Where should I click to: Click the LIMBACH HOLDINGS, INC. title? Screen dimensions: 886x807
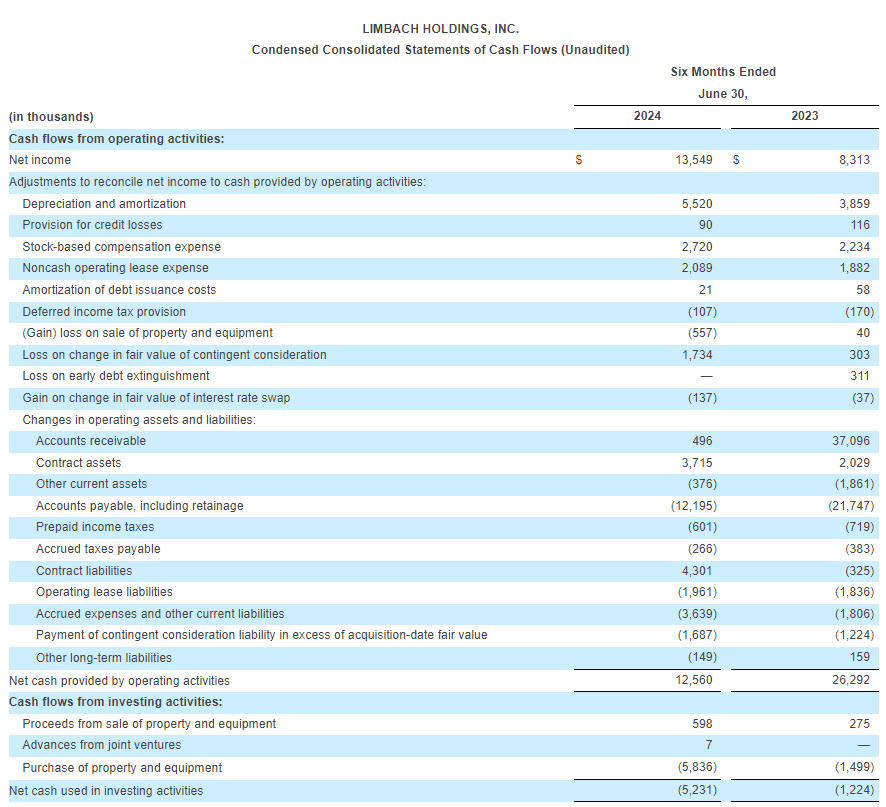click(x=440, y=29)
